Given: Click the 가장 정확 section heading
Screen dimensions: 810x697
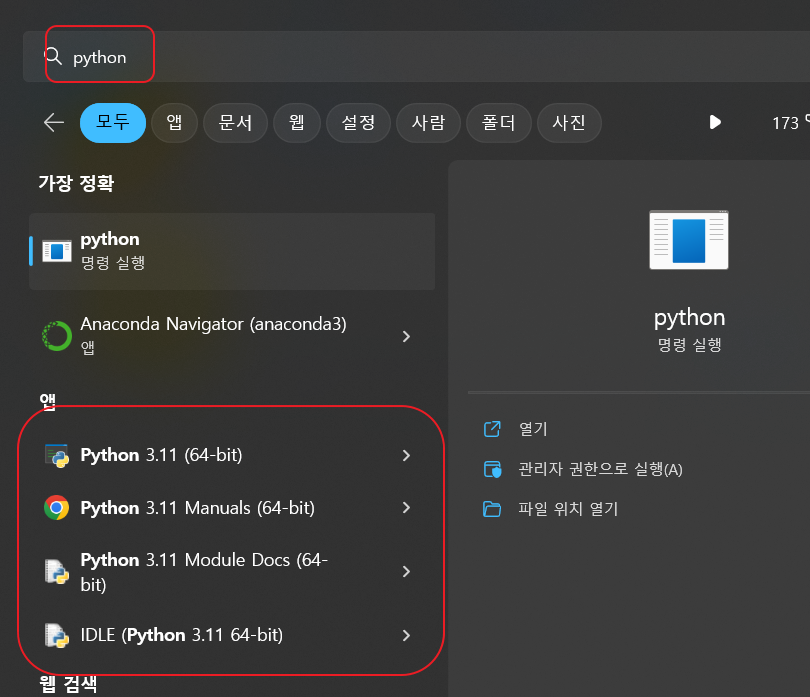Looking at the screenshot, I should tap(76, 183).
